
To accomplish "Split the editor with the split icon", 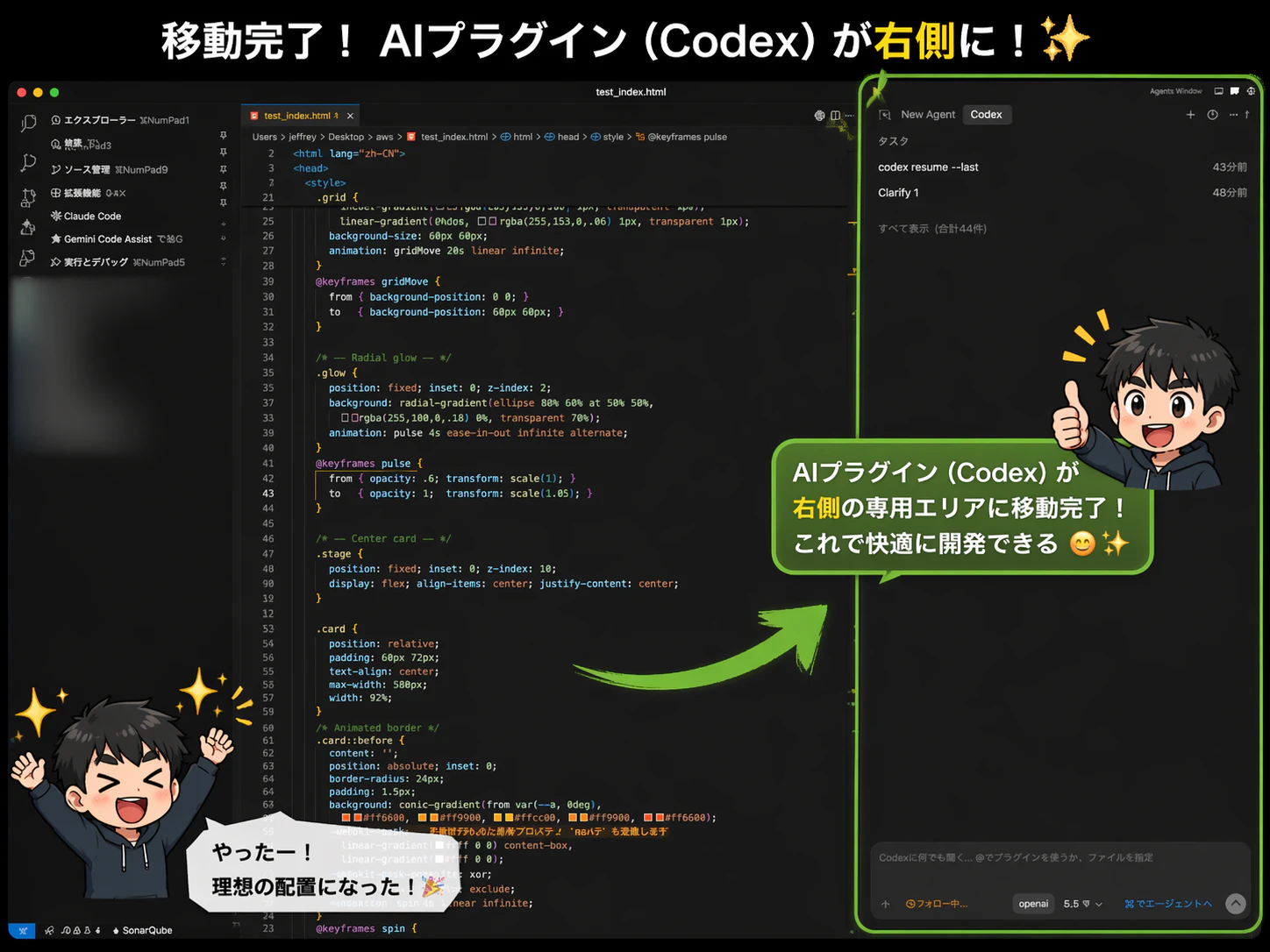I will click(835, 116).
